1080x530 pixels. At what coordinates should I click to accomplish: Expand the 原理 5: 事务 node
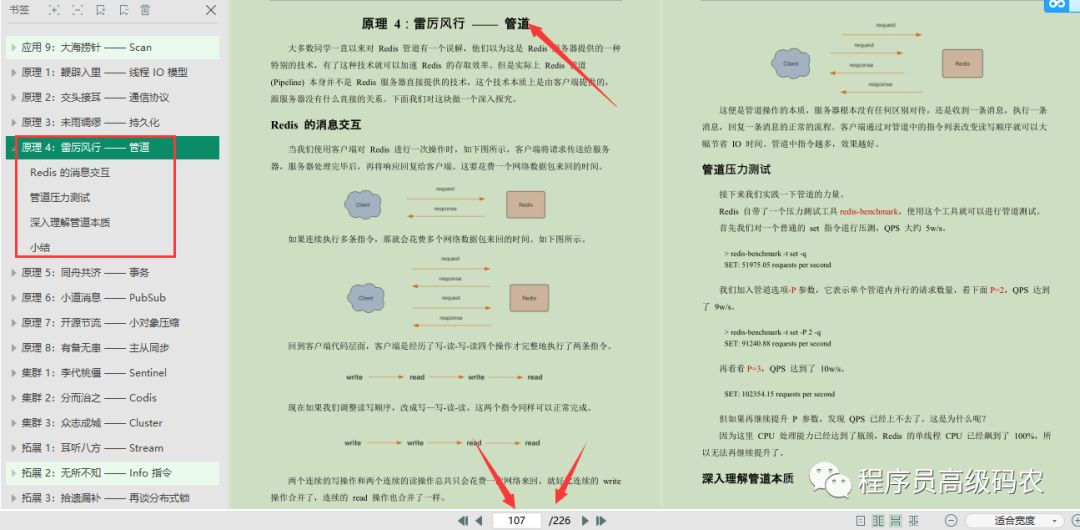(14, 272)
